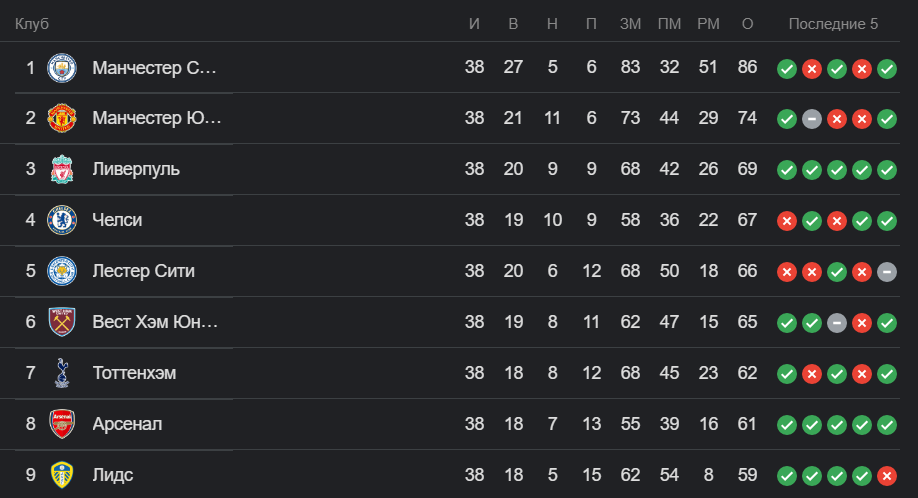Click the Арсенал team name

click(127, 424)
